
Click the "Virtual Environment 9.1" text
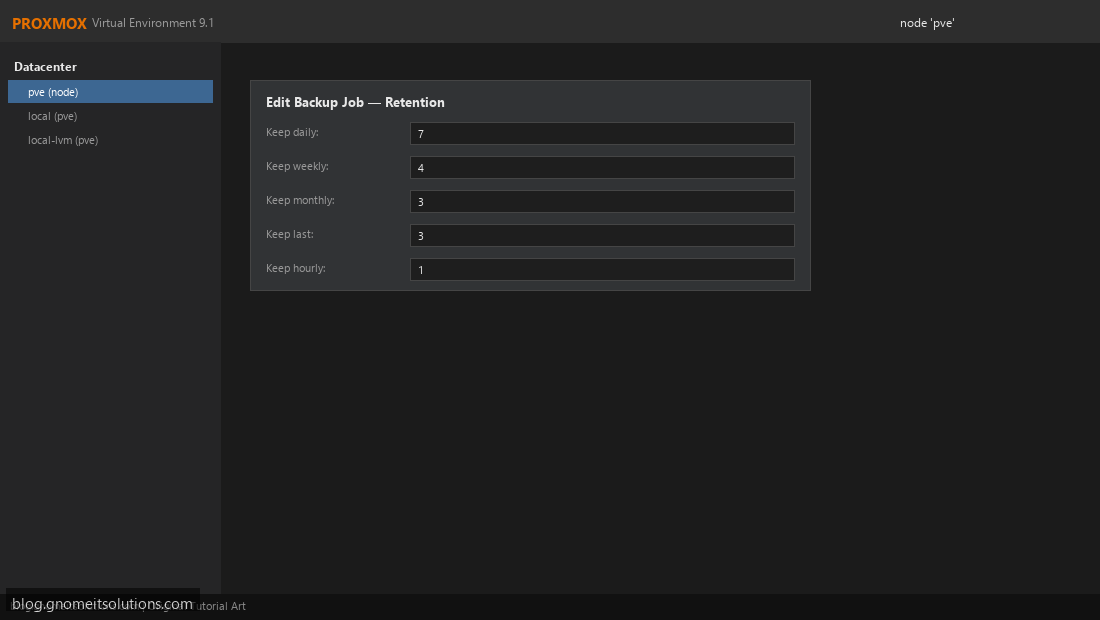[x=153, y=23]
